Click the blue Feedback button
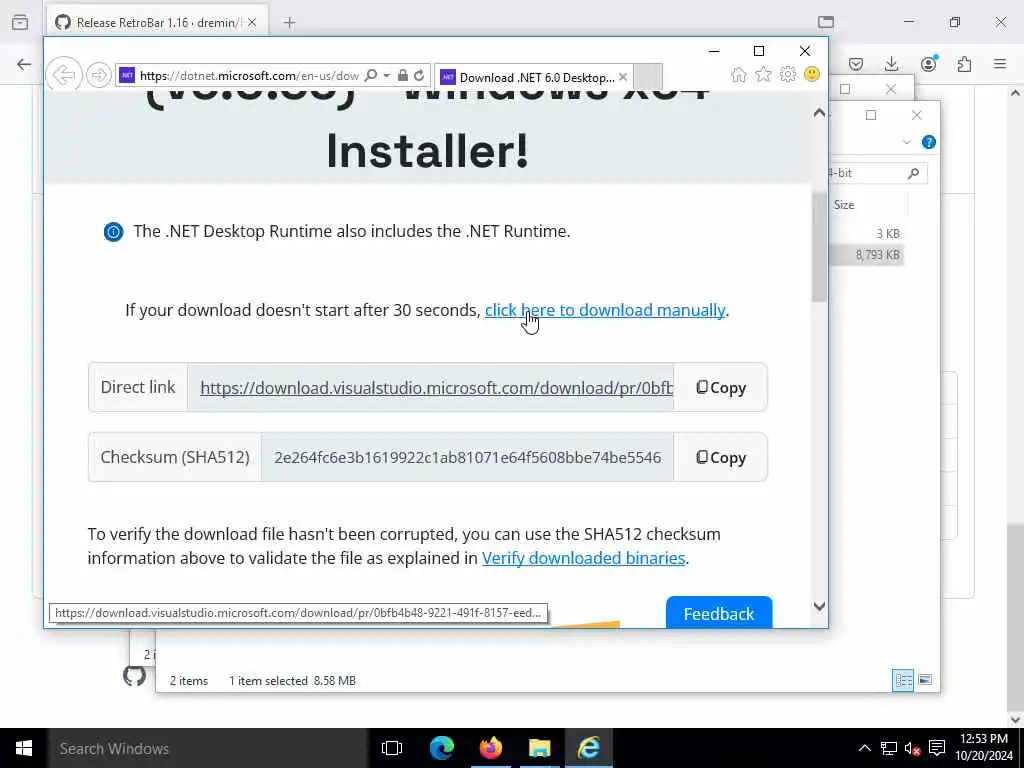The height and width of the screenshot is (768, 1024). pyautogui.click(x=719, y=613)
